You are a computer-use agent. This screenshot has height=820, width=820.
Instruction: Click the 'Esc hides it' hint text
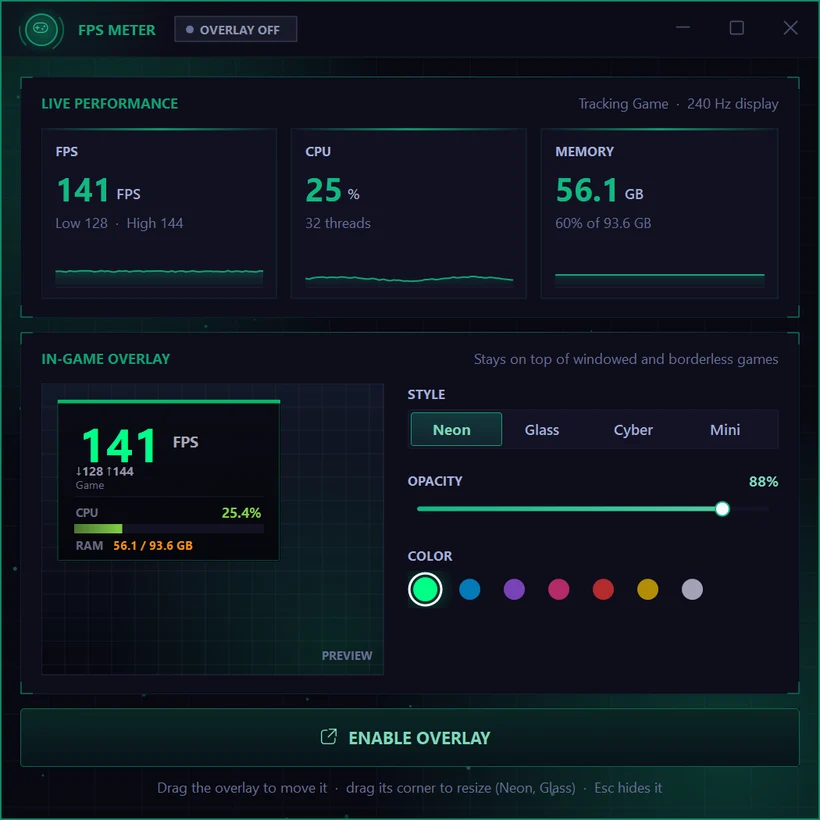628,788
